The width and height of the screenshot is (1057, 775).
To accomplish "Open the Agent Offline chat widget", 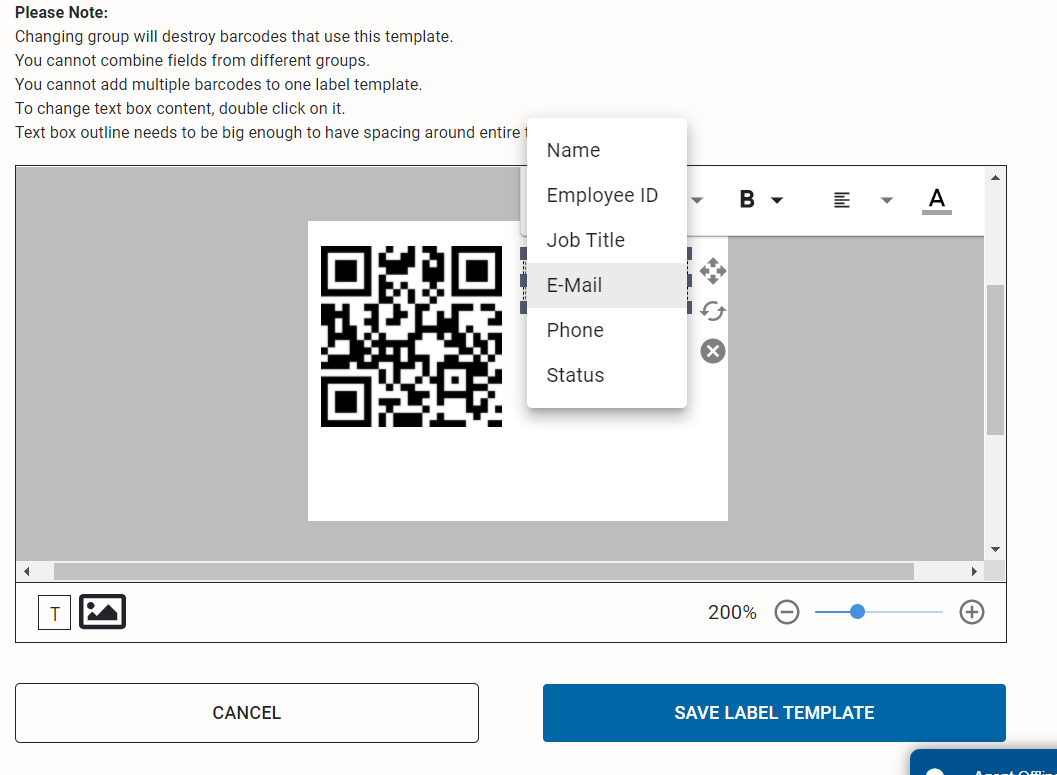I will pyautogui.click(x=984, y=762).
